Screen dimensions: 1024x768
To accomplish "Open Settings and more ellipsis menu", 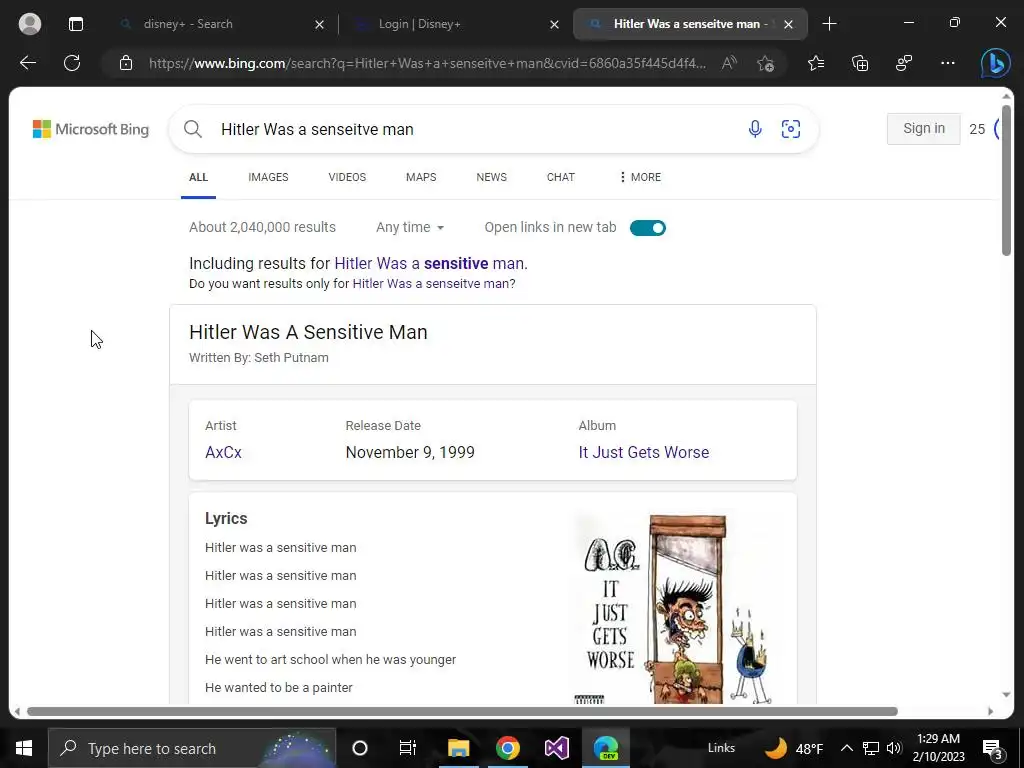I will [x=948, y=63].
